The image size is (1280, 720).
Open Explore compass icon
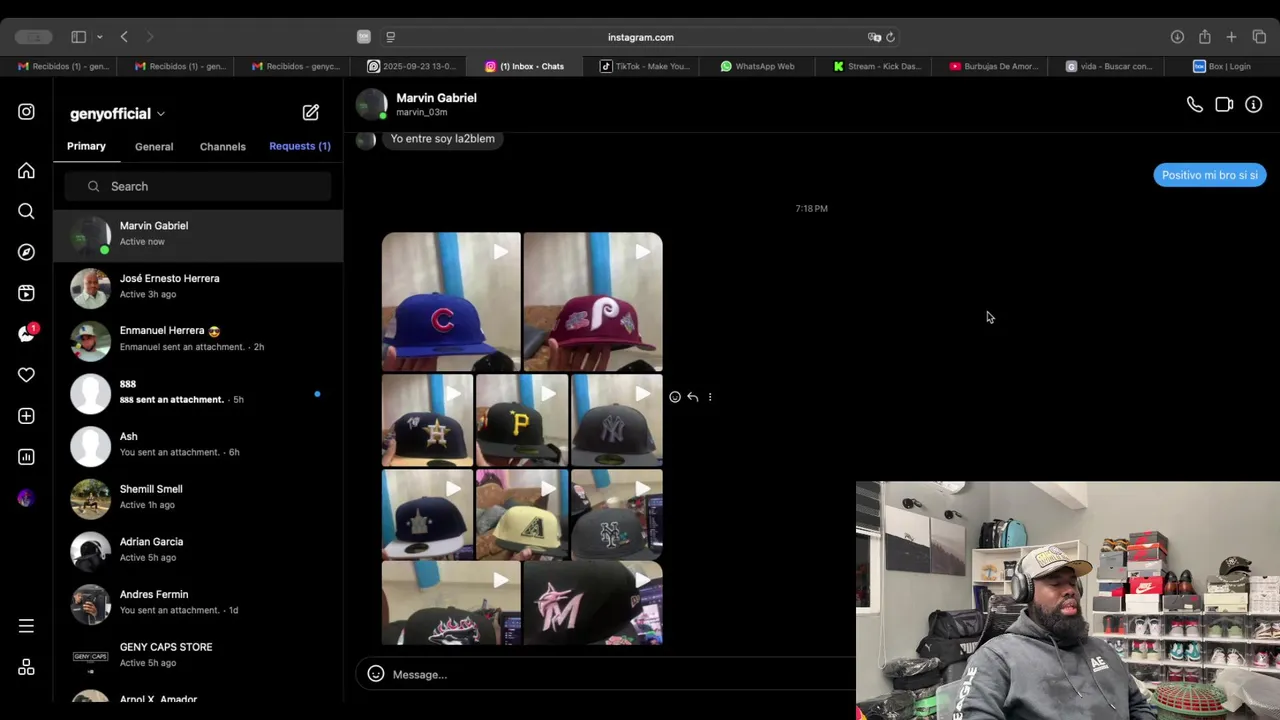[26, 252]
